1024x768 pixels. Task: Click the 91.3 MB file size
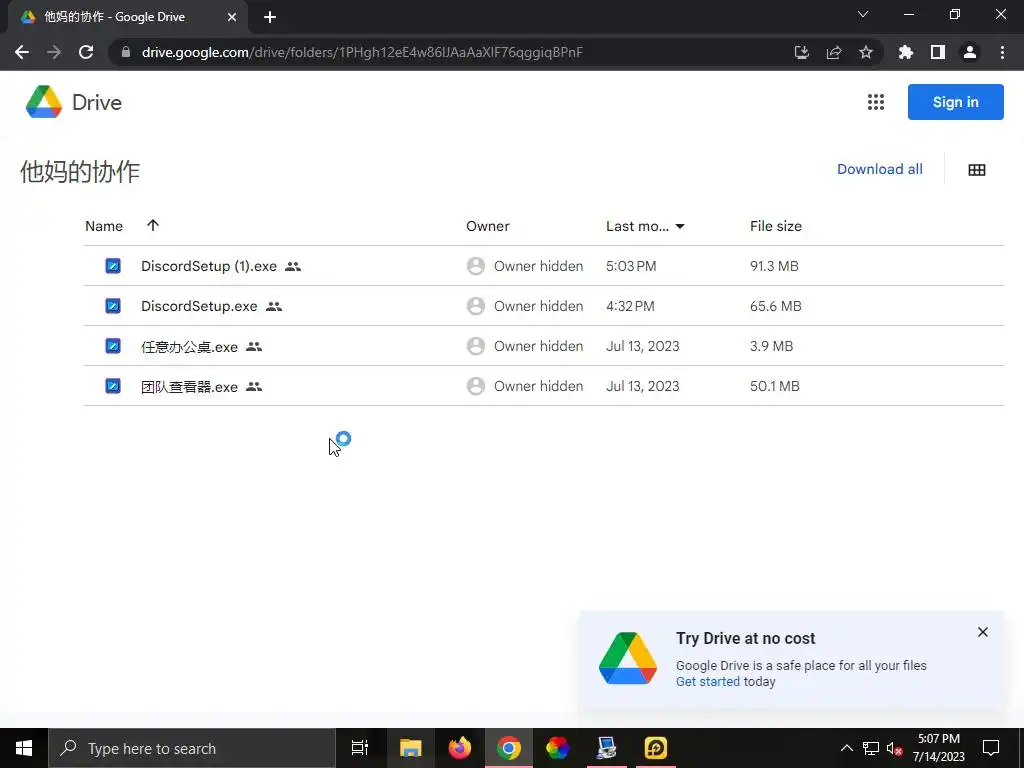click(x=774, y=266)
